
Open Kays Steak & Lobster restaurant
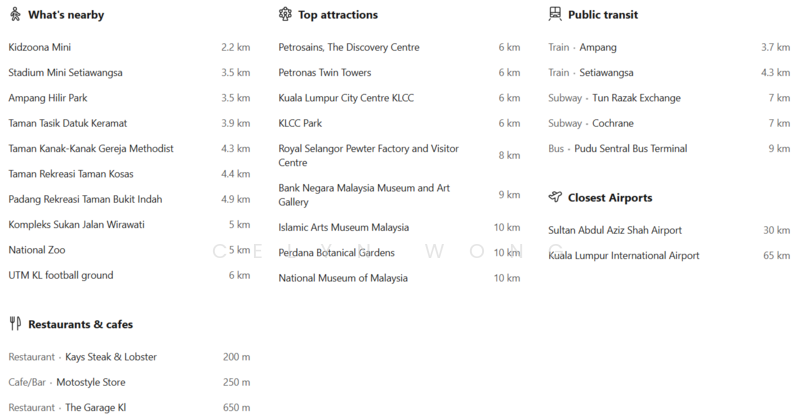coord(110,357)
